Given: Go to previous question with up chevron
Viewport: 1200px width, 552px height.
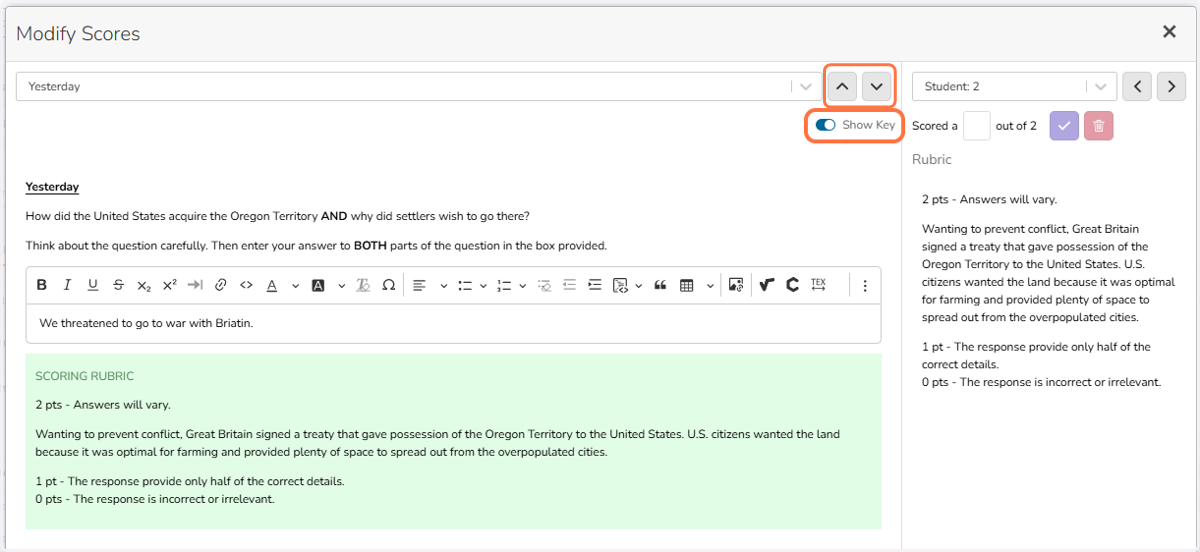Looking at the screenshot, I should (x=842, y=86).
